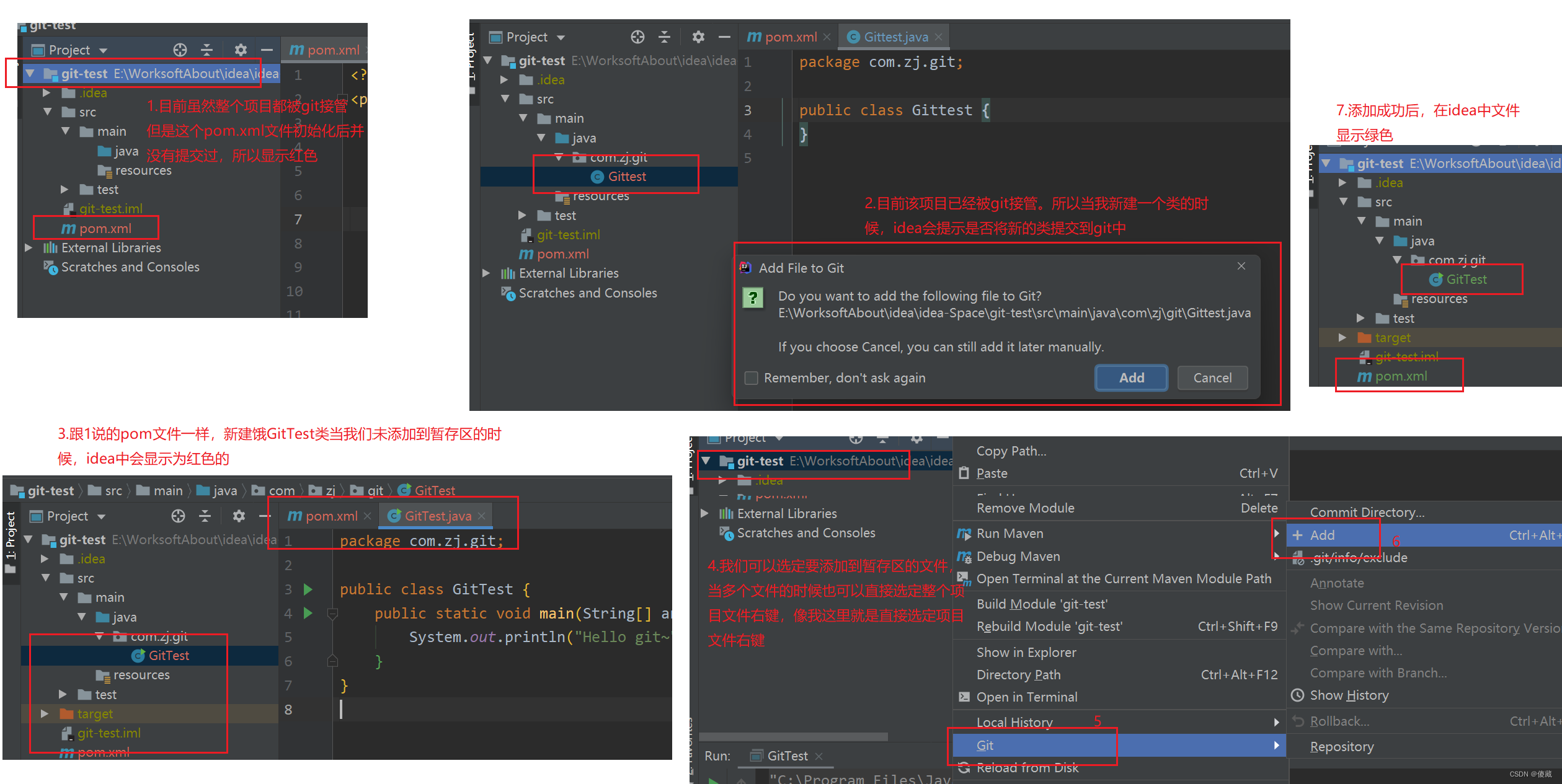Close the Gittest.java tab with its X
Image resolution: width=1562 pixels, height=784 pixels.
pos(938,37)
